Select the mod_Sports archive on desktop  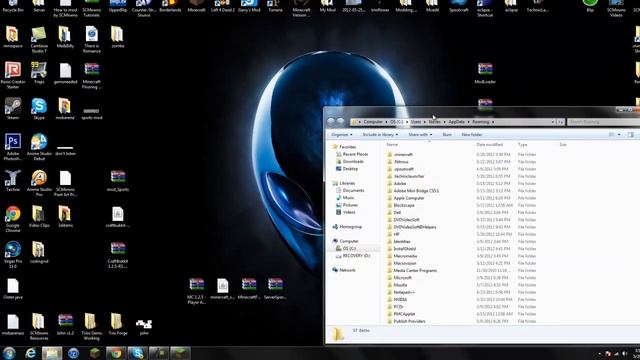(x=118, y=181)
